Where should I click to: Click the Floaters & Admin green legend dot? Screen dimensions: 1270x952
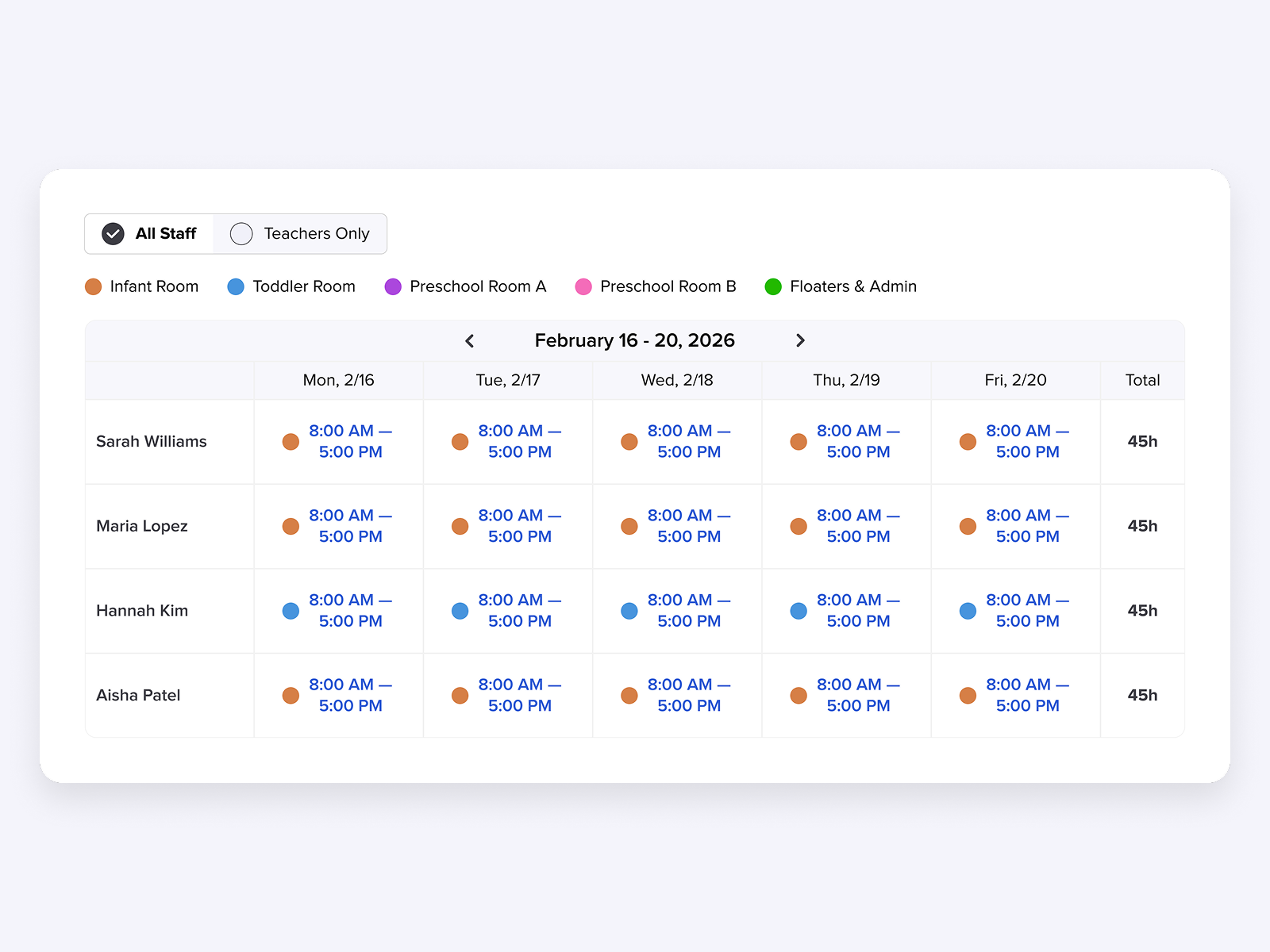coord(773,286)
